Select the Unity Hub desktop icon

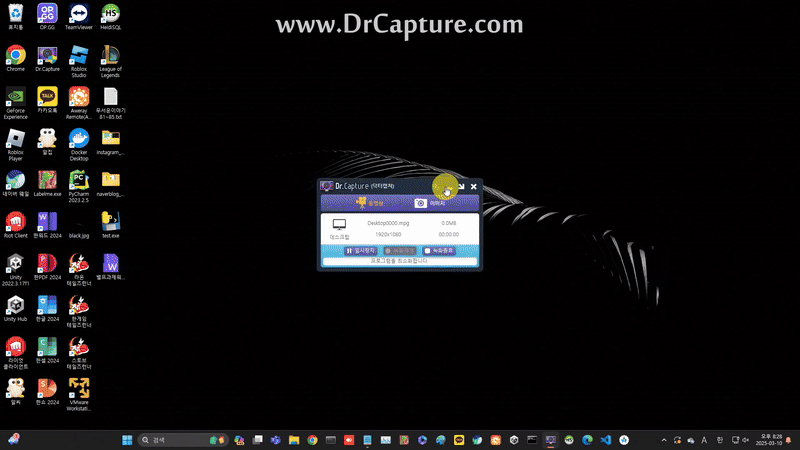click(x=16, y=309)
